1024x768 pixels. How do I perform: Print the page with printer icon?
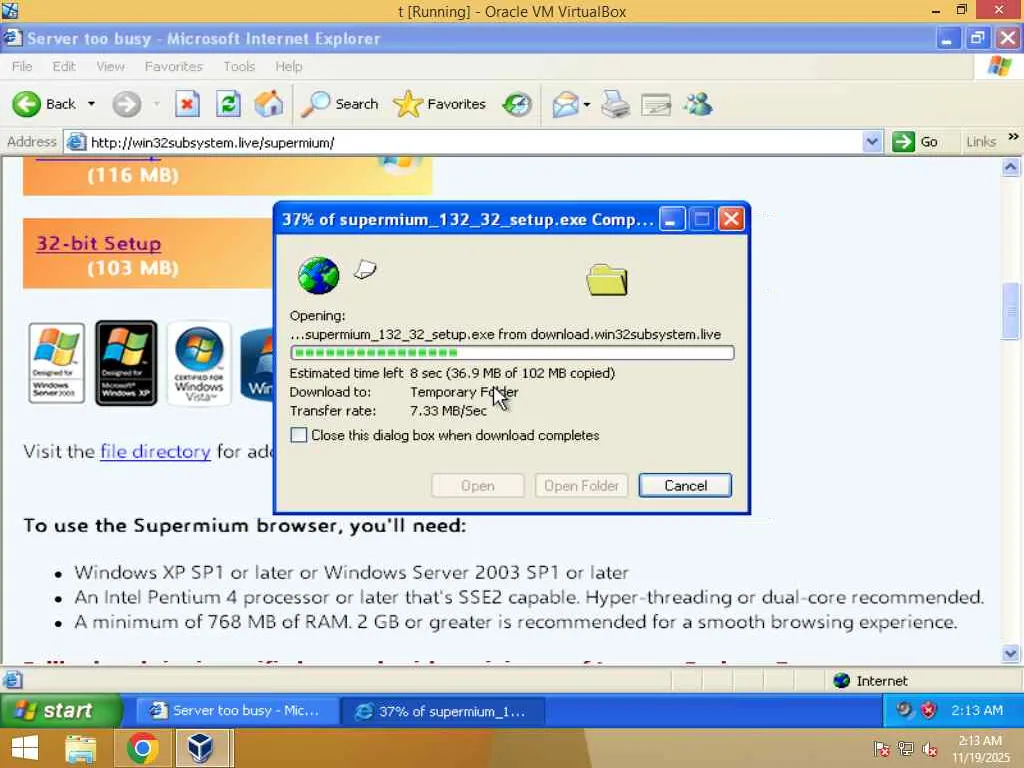coord(615,104)
